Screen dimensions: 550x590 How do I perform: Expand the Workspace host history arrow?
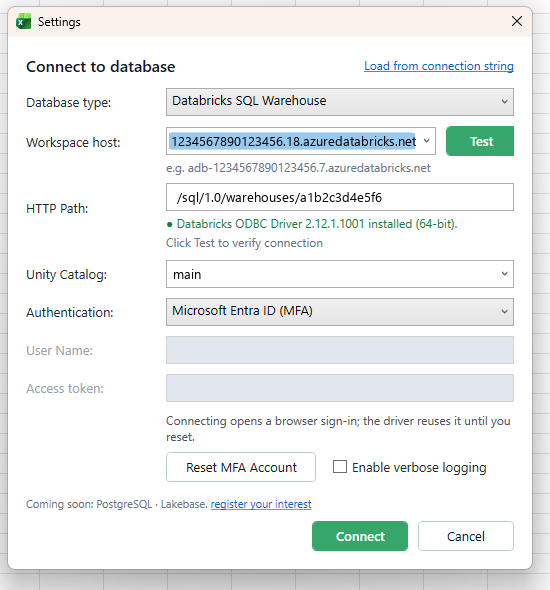coord(427,141)
